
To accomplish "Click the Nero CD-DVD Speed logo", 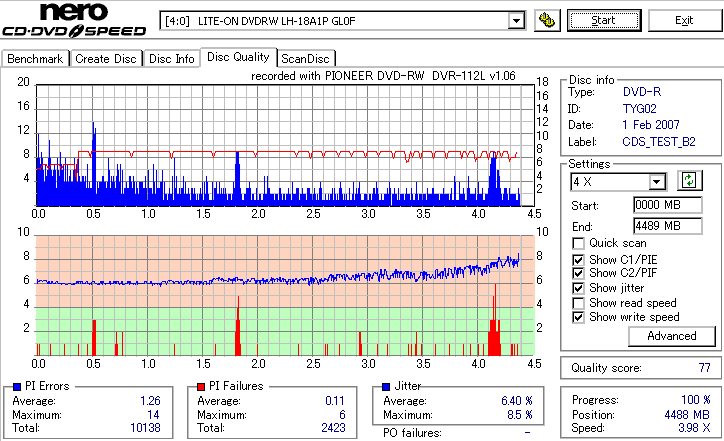I will [74, 20].
